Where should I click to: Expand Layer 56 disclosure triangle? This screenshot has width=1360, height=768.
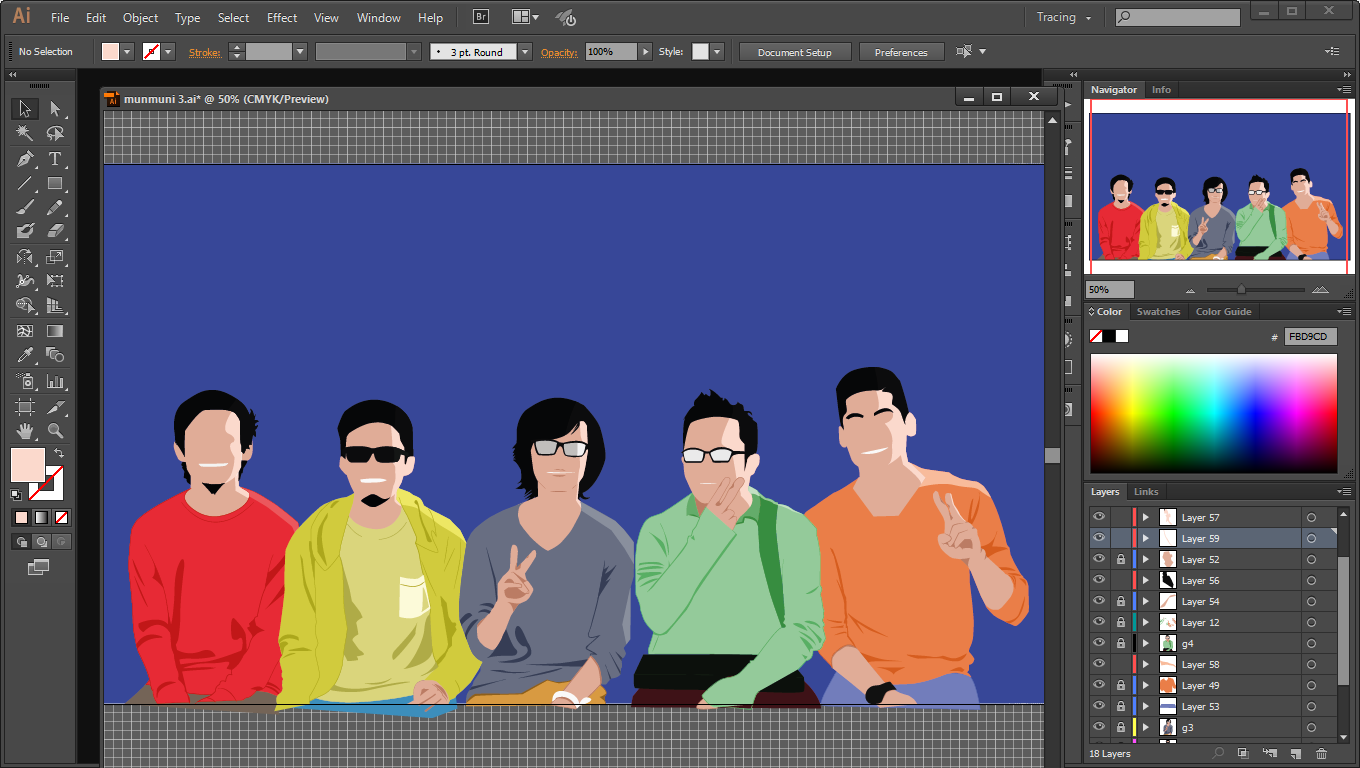pos(1146,580)
